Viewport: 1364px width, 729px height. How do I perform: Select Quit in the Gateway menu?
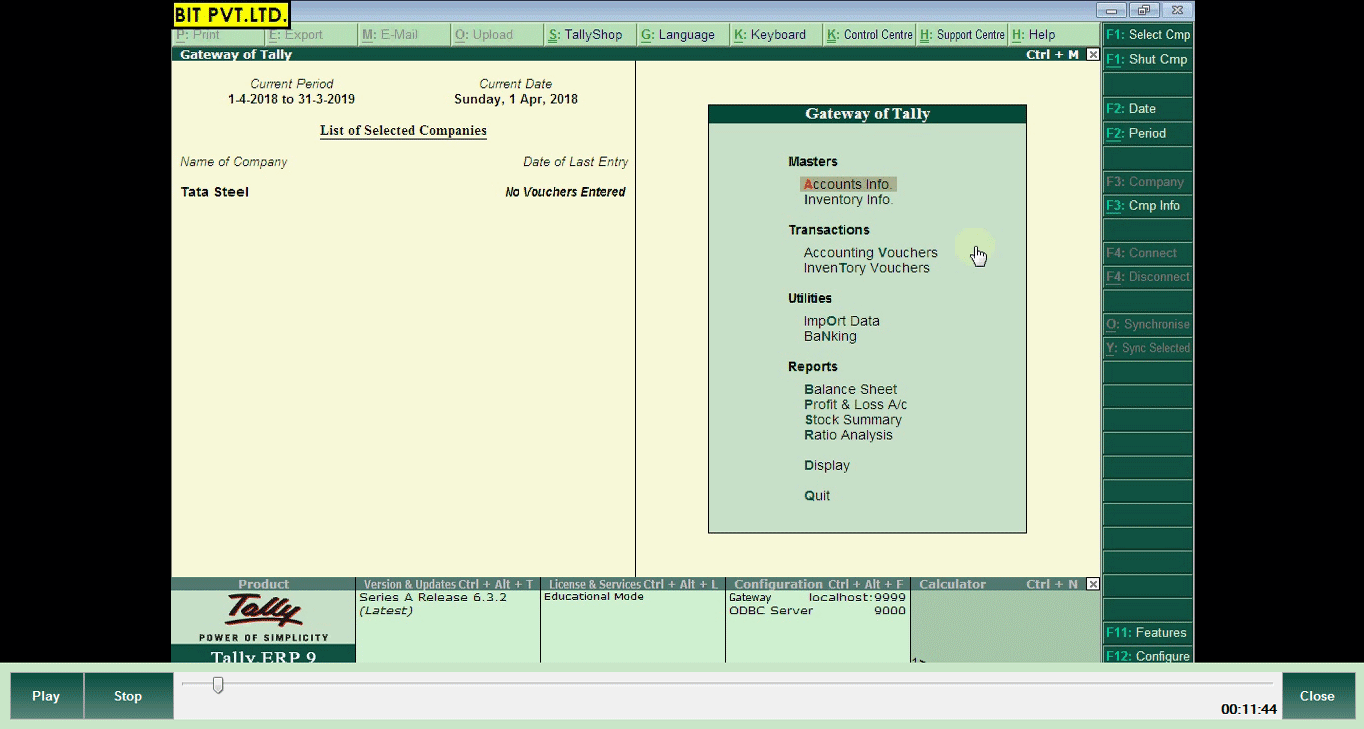817,496
